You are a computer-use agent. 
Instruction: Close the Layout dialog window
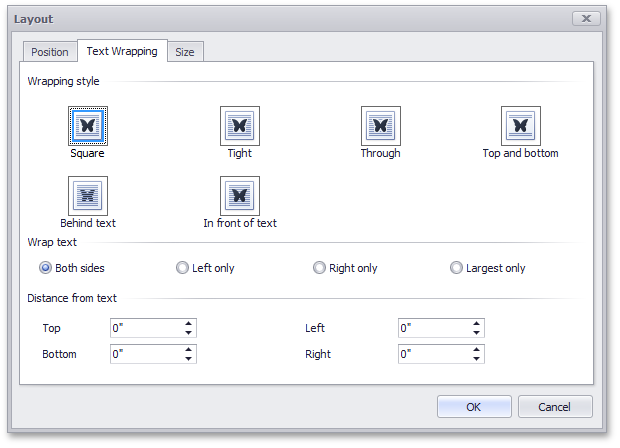coord(586,18)
